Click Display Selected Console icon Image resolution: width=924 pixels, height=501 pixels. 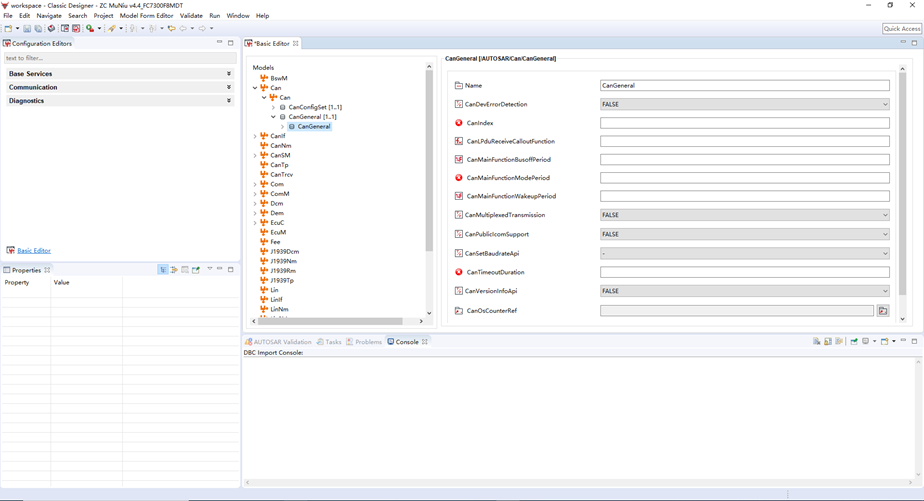[866, 341]
